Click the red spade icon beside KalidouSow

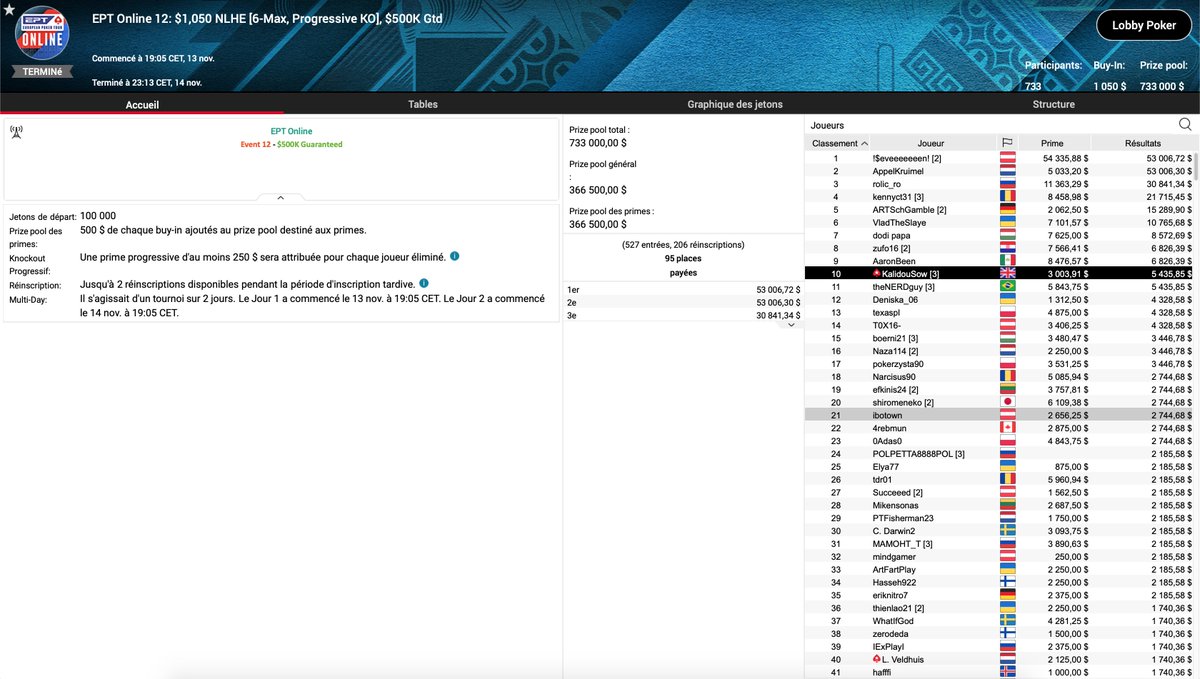[878, 273]
